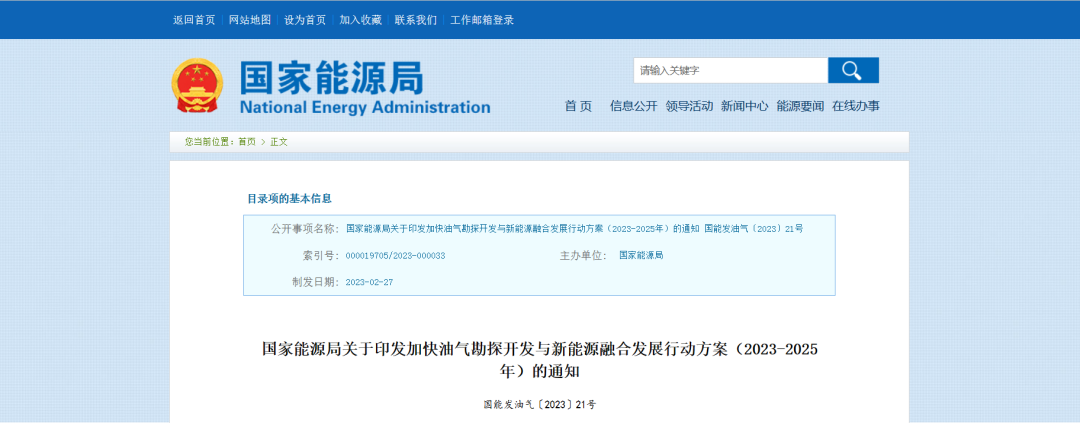Click the 国家能源局 title logo text
Viewport: 1080px width, 423px height.
click(x=330, y=78)
